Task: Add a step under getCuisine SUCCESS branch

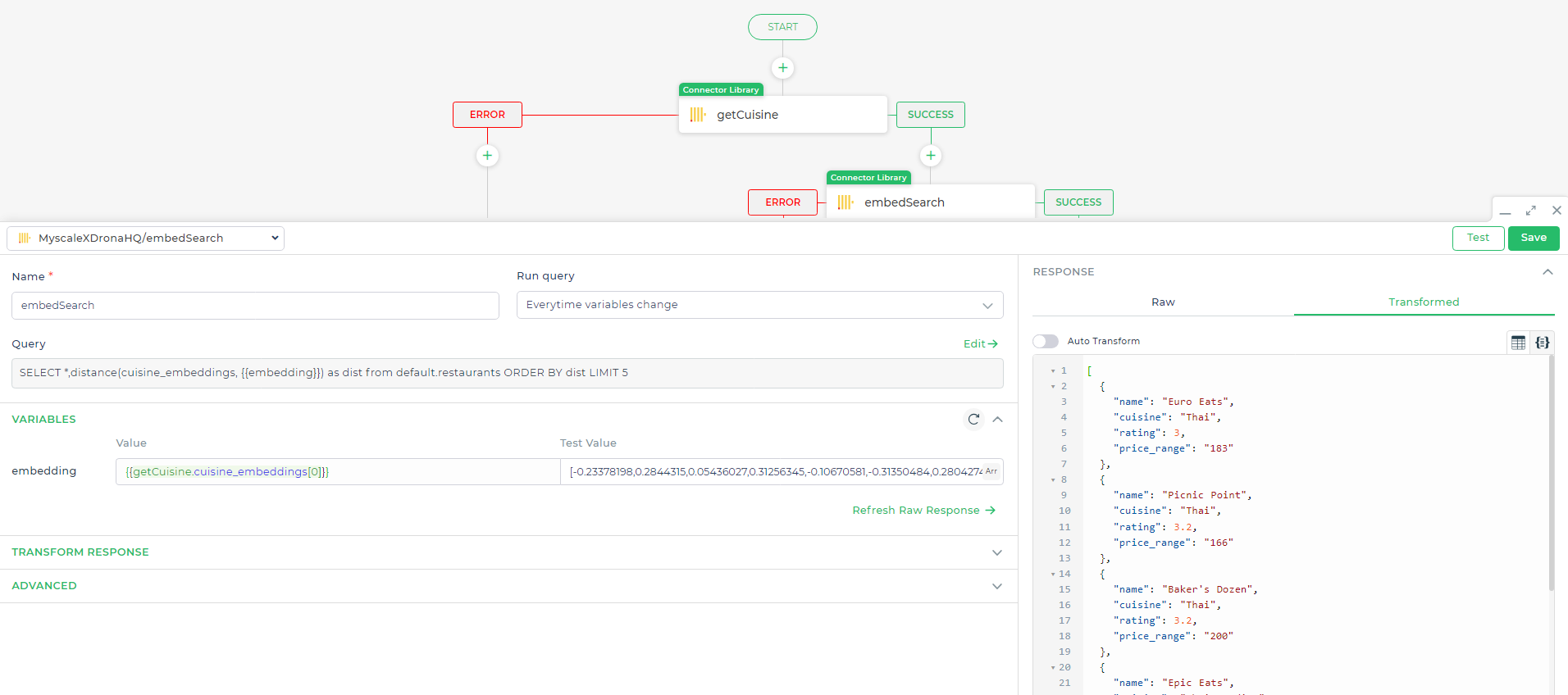Action: click(930, 156)
